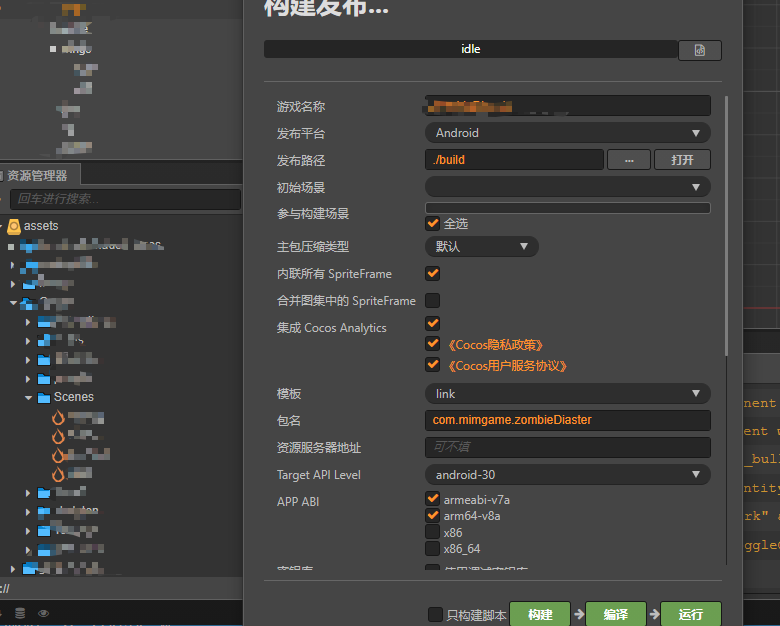Screen dimensions: 780x626
Task: Toggle the armeabi-v7a ABI checkbox
Action: 433,499
